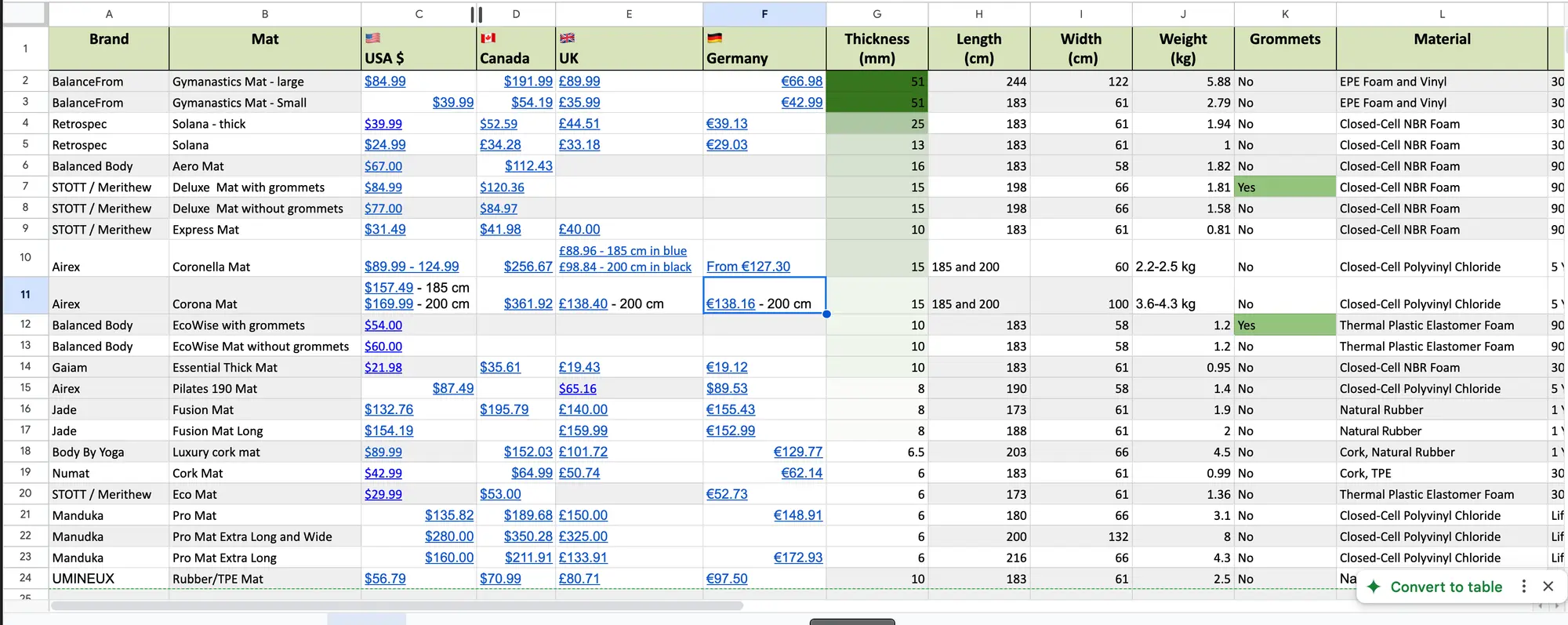Open the $56.79 UMINEUX link

(x=385, y=580)
